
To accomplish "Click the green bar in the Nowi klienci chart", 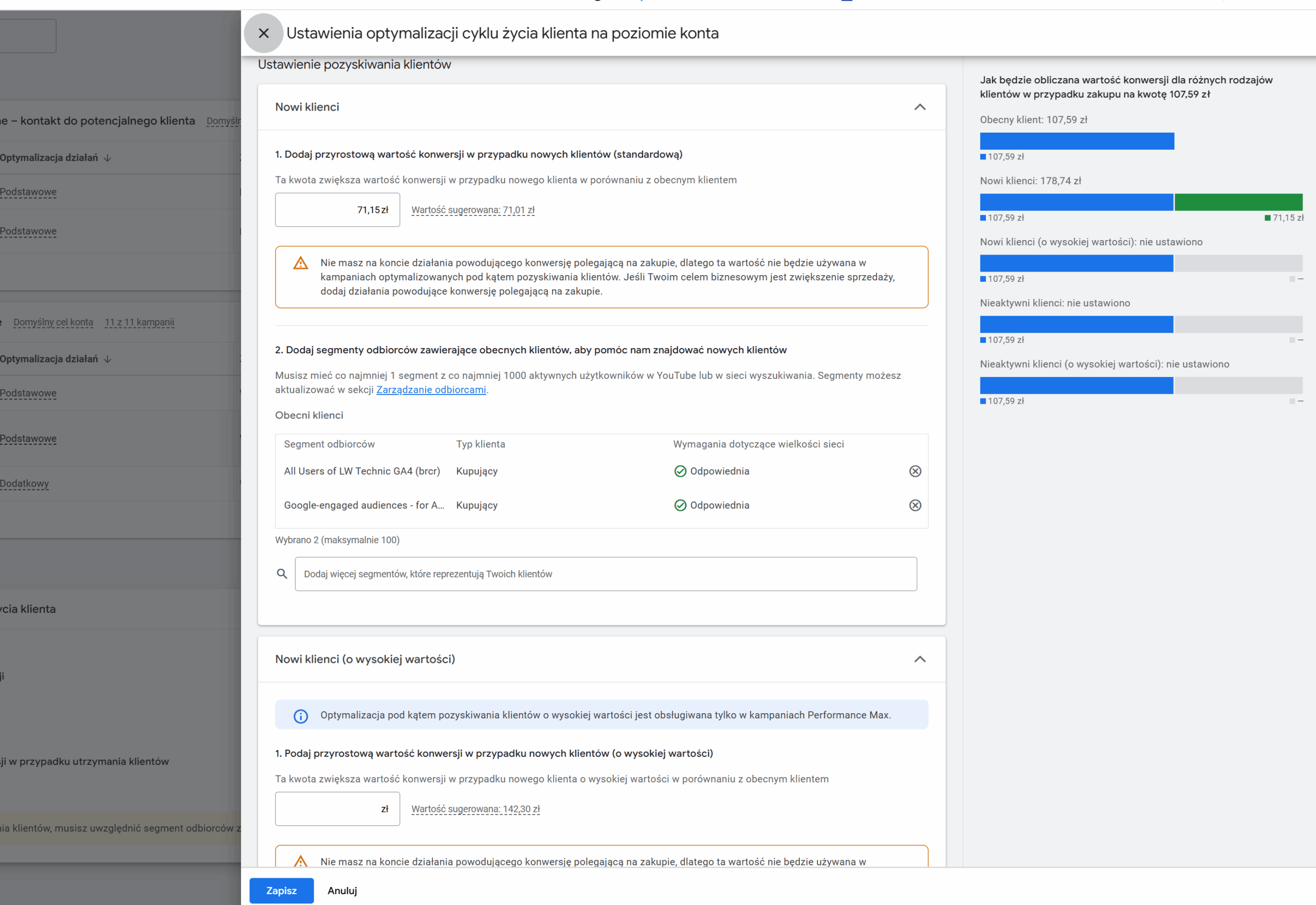I will (x=1238, y=203).
